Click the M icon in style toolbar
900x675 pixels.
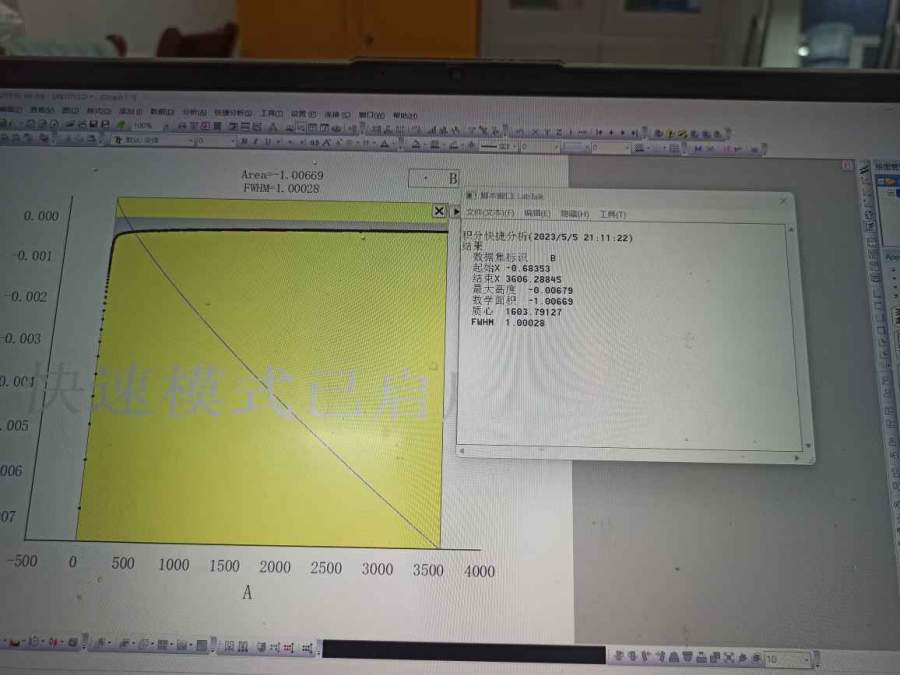[x=698, y=149]
